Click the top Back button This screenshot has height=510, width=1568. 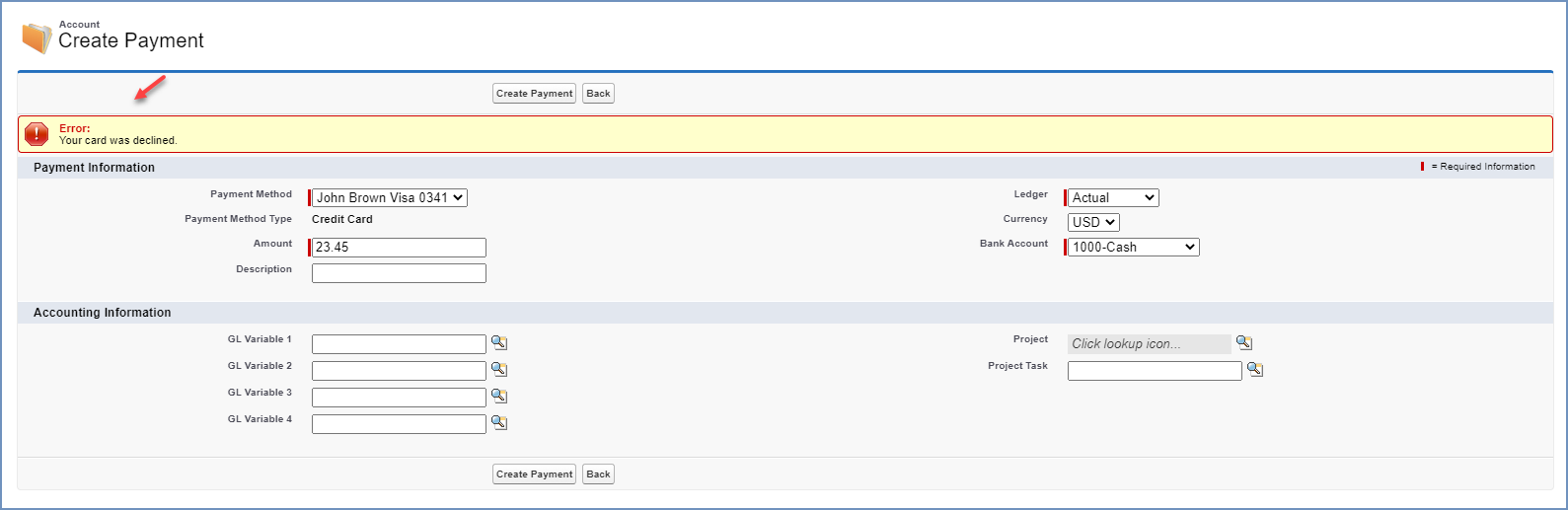[598, 94]
